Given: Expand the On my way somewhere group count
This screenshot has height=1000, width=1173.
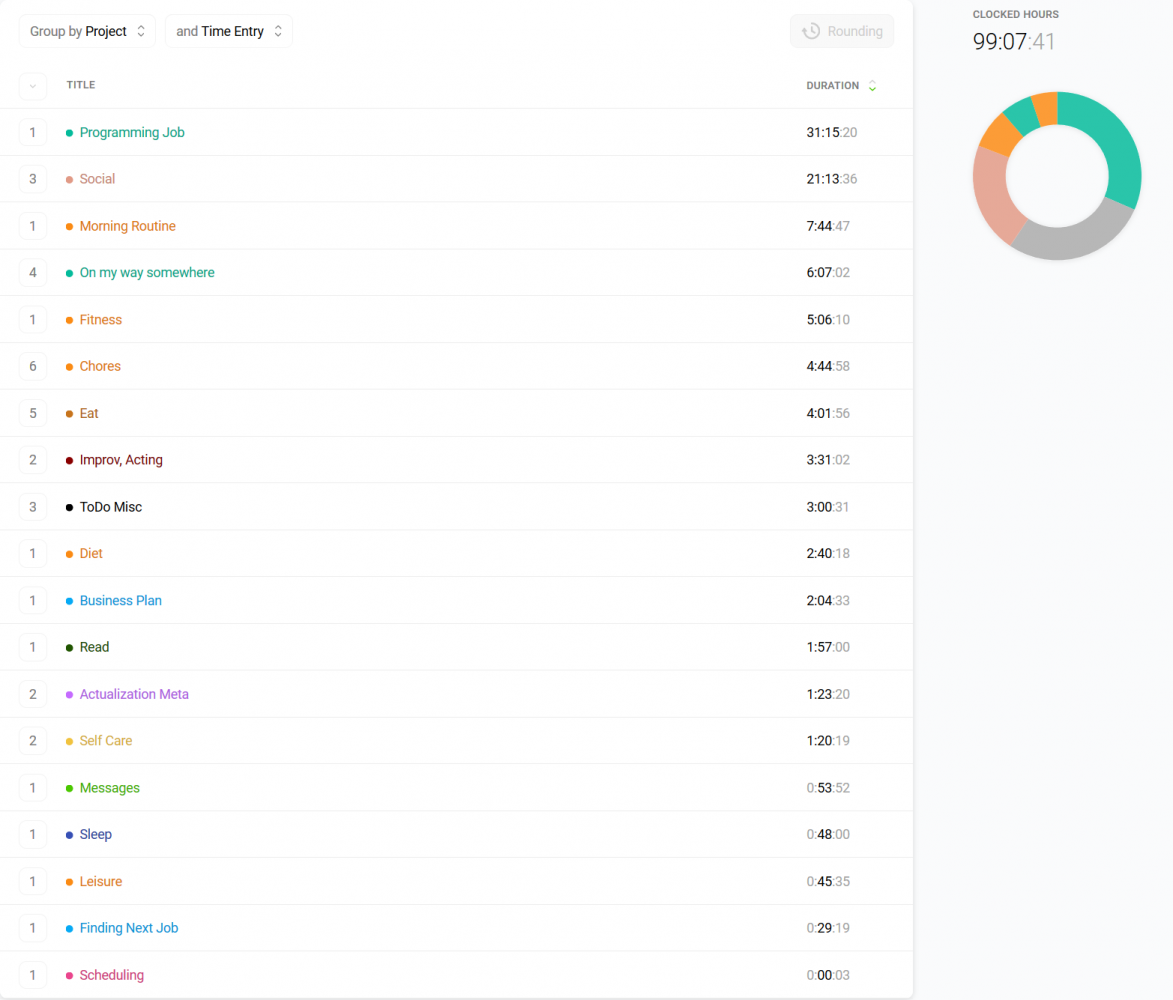Looking at the screenshot, I should (x=32, y=273).
